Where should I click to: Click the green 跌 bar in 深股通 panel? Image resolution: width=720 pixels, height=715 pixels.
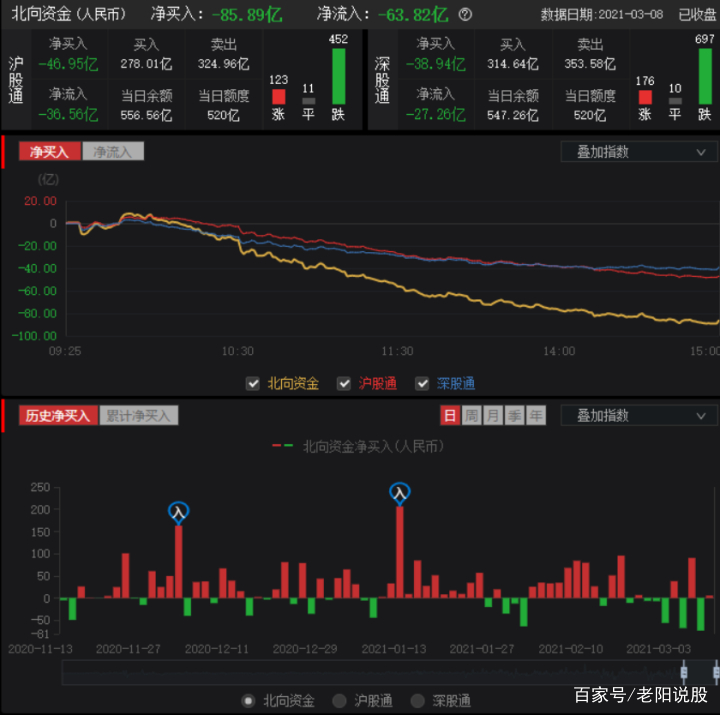point(705,75)
